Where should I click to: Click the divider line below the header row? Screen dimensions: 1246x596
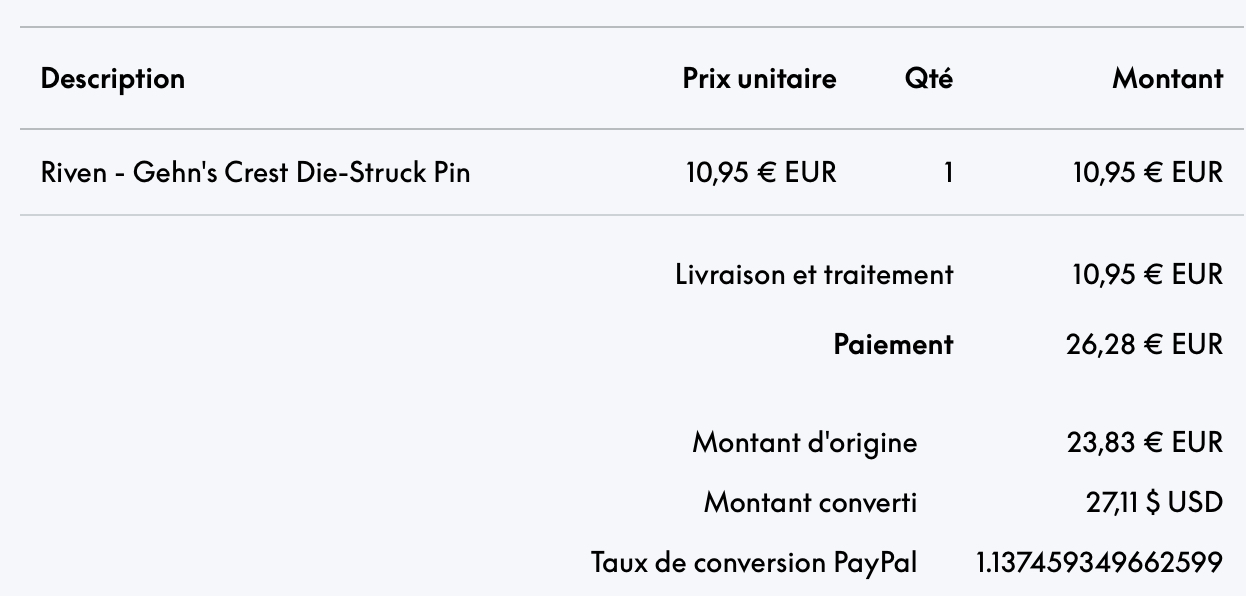coord(632,129)
